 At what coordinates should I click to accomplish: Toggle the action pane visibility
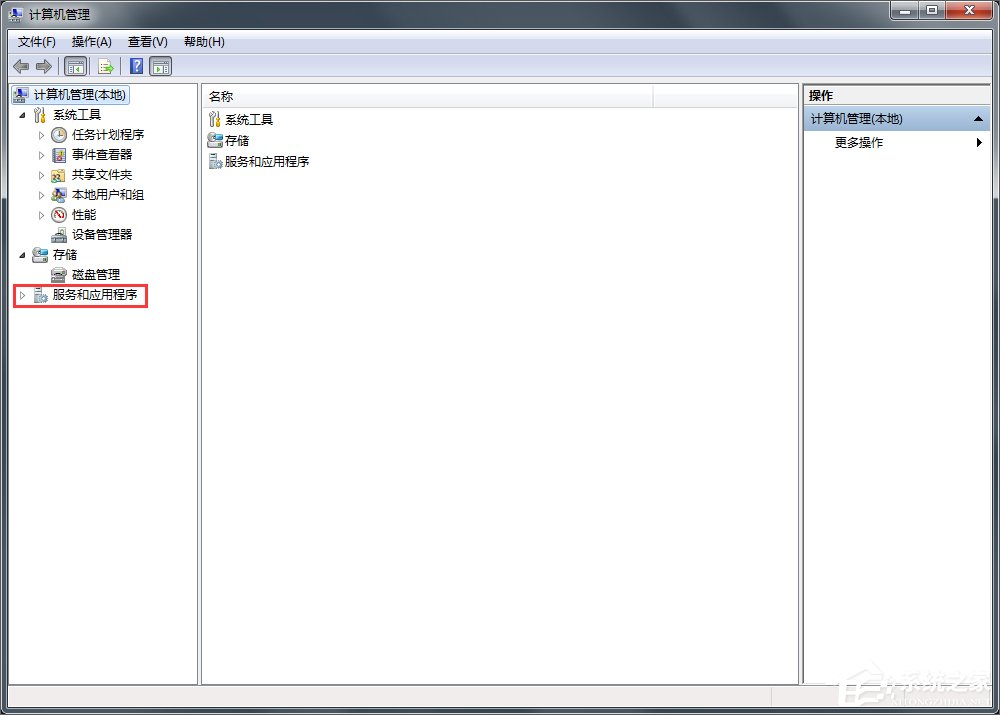[160, 66]
